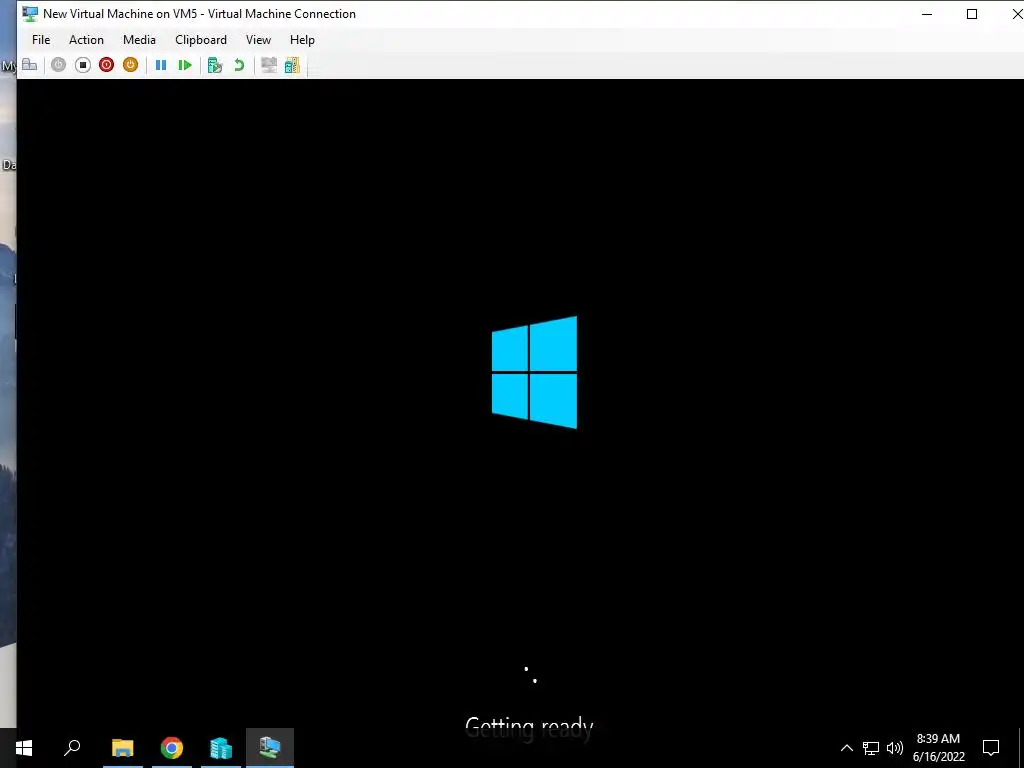Open the volume control tray icon
Viewport: 1024px width, 768px height.
tap(895, 748)
